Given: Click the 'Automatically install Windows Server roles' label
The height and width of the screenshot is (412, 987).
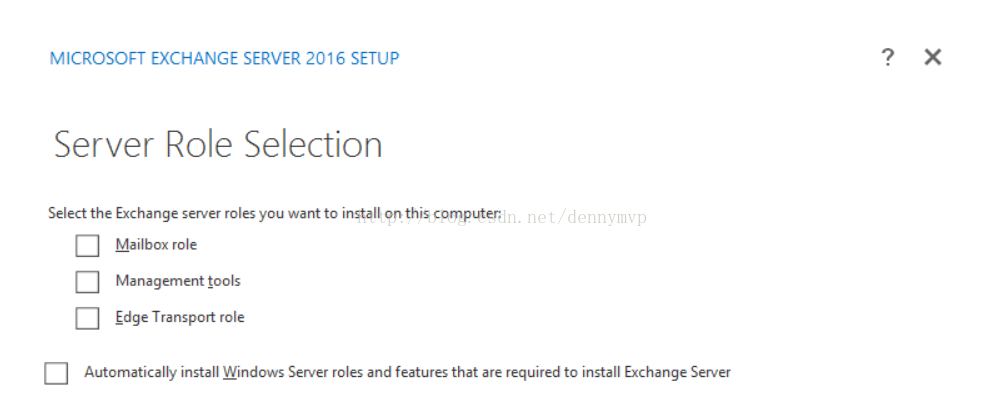Looking at the screenshot, I should (x=407, y=372).
